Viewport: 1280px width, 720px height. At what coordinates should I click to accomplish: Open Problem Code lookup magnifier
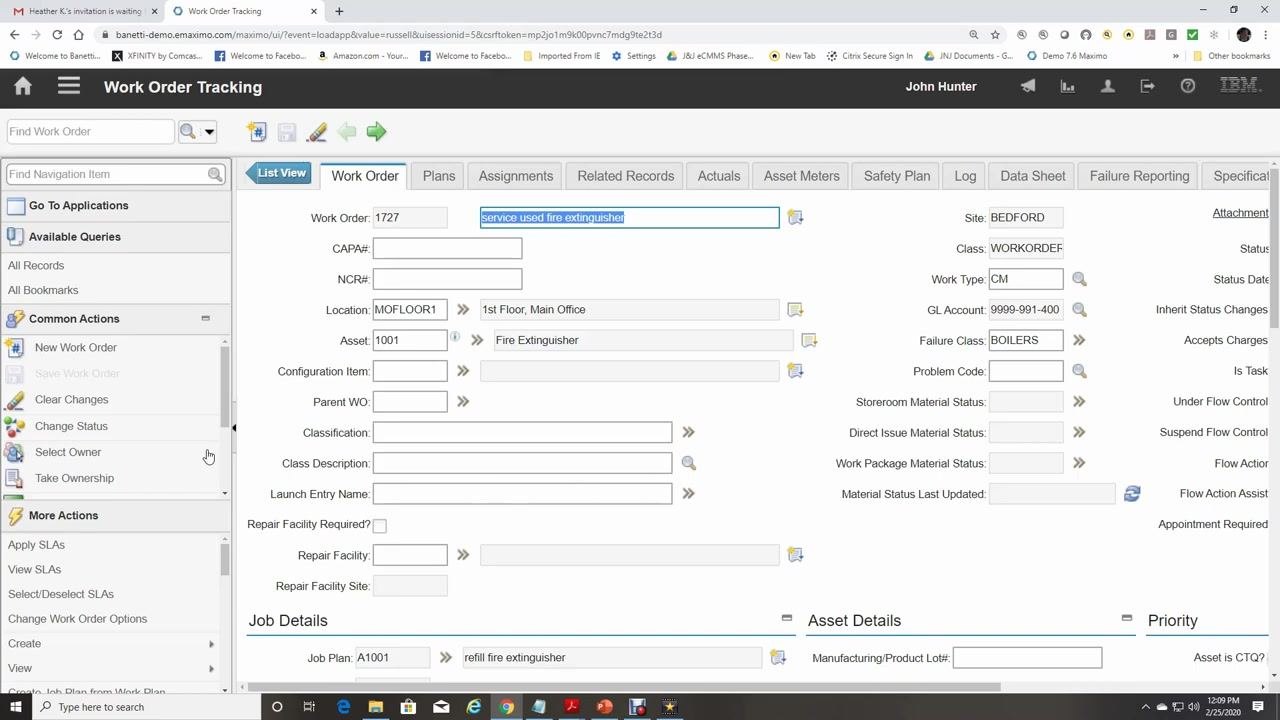point(1079,371)
